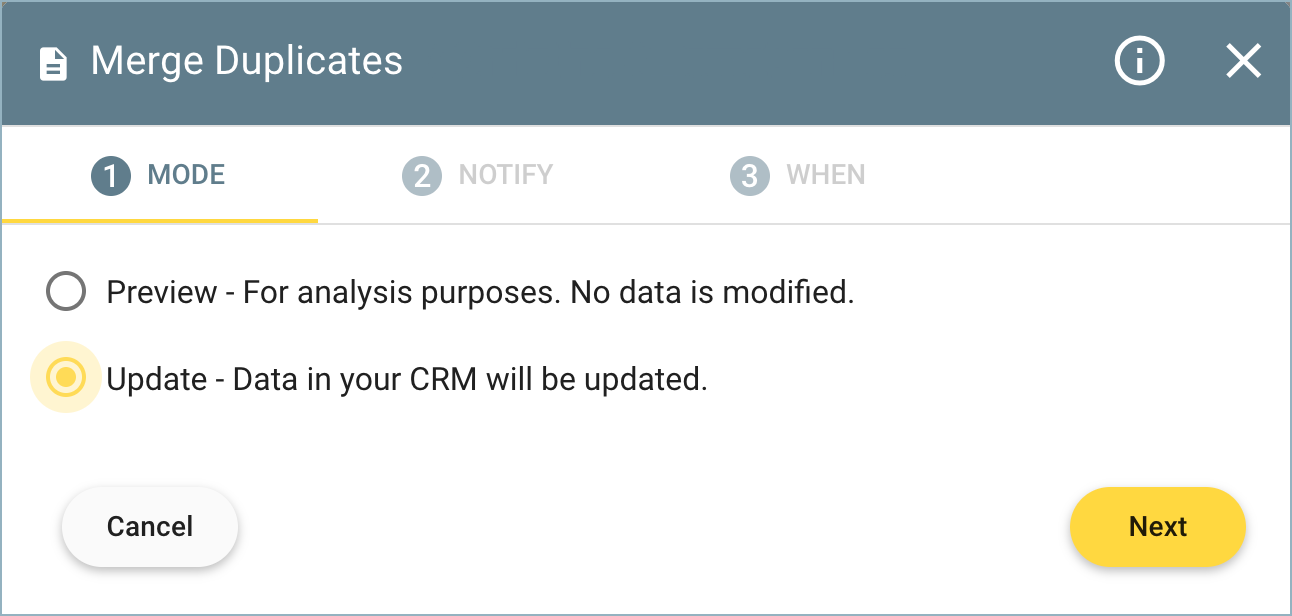Choose the option to update CRM data
Screen dimensions: 1292x616
point(65,378)
